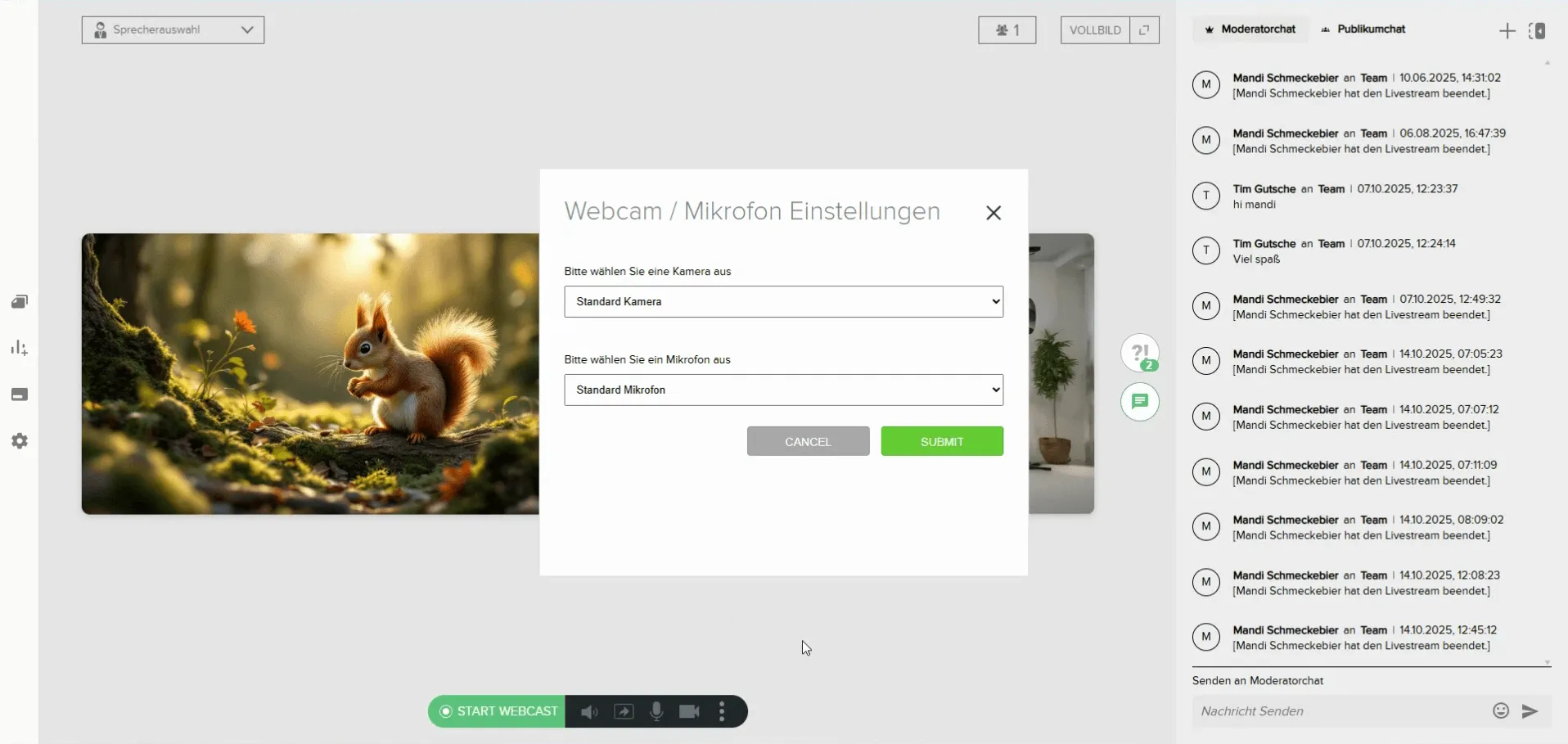The height and width of the screenshot is (744, 1568).
Task: Open the Standard Kamera dropdown
Action: 783,302
